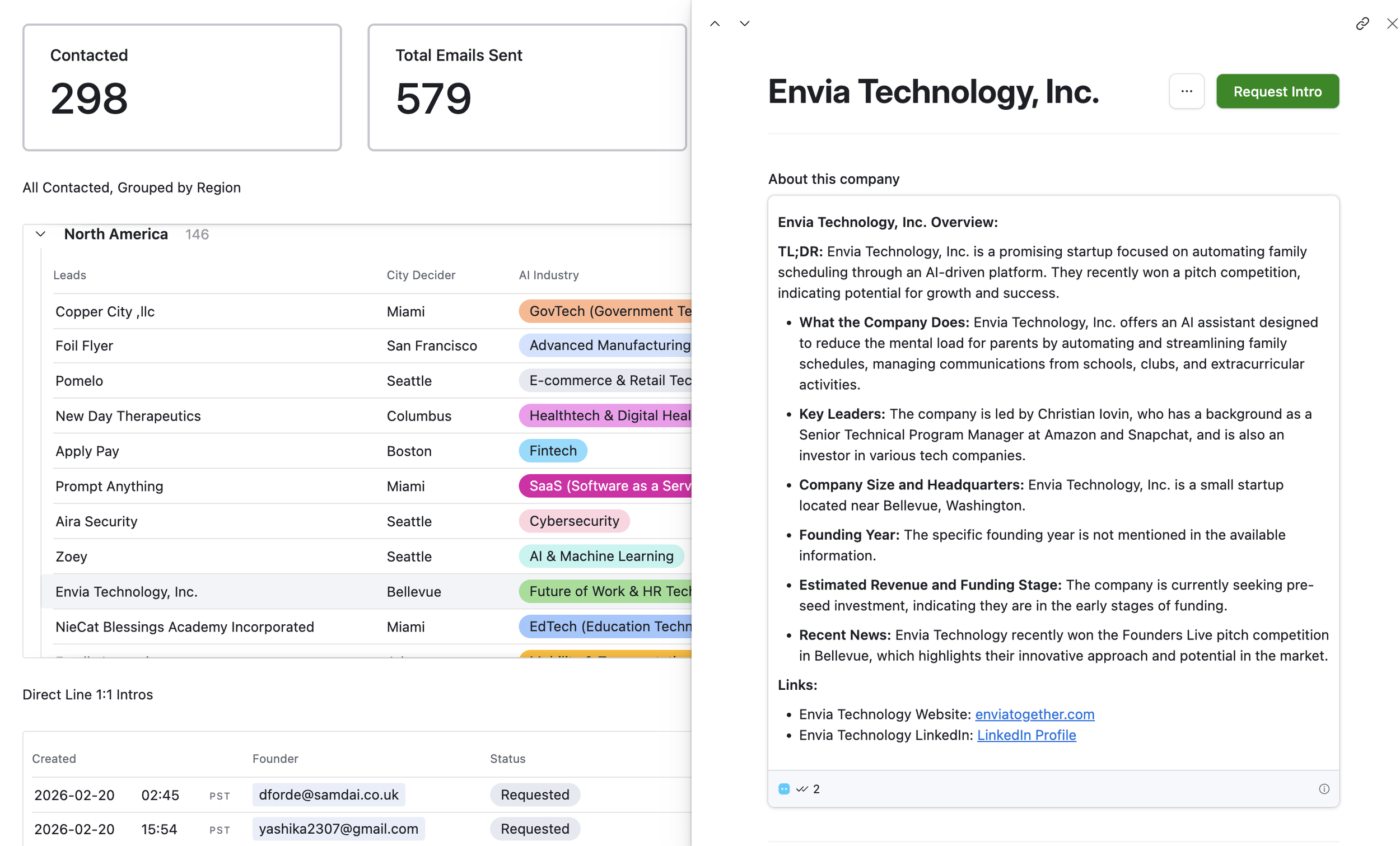This screenshot has height=846, width=1400.
Task: Click San Francisco city cell for Foil Flyer
Action: (432, 346)
